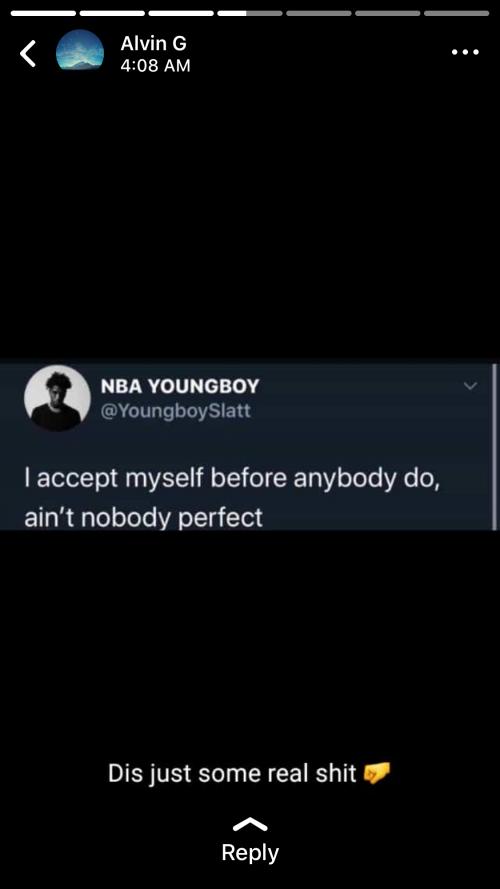Tap the fist emoji in caption
The height and width of the screenshot is (889, 500).
click(376, 773)
